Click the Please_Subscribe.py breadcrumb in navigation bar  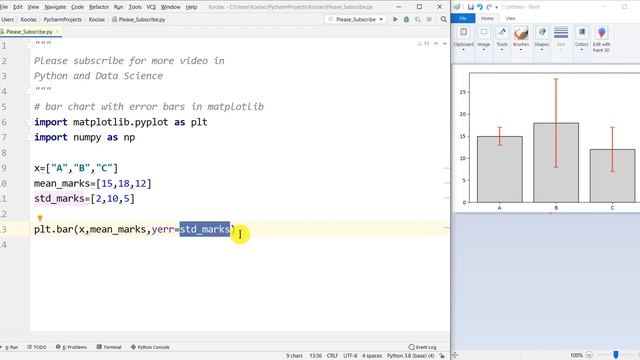pyautogui.click(x=139, y=19)
